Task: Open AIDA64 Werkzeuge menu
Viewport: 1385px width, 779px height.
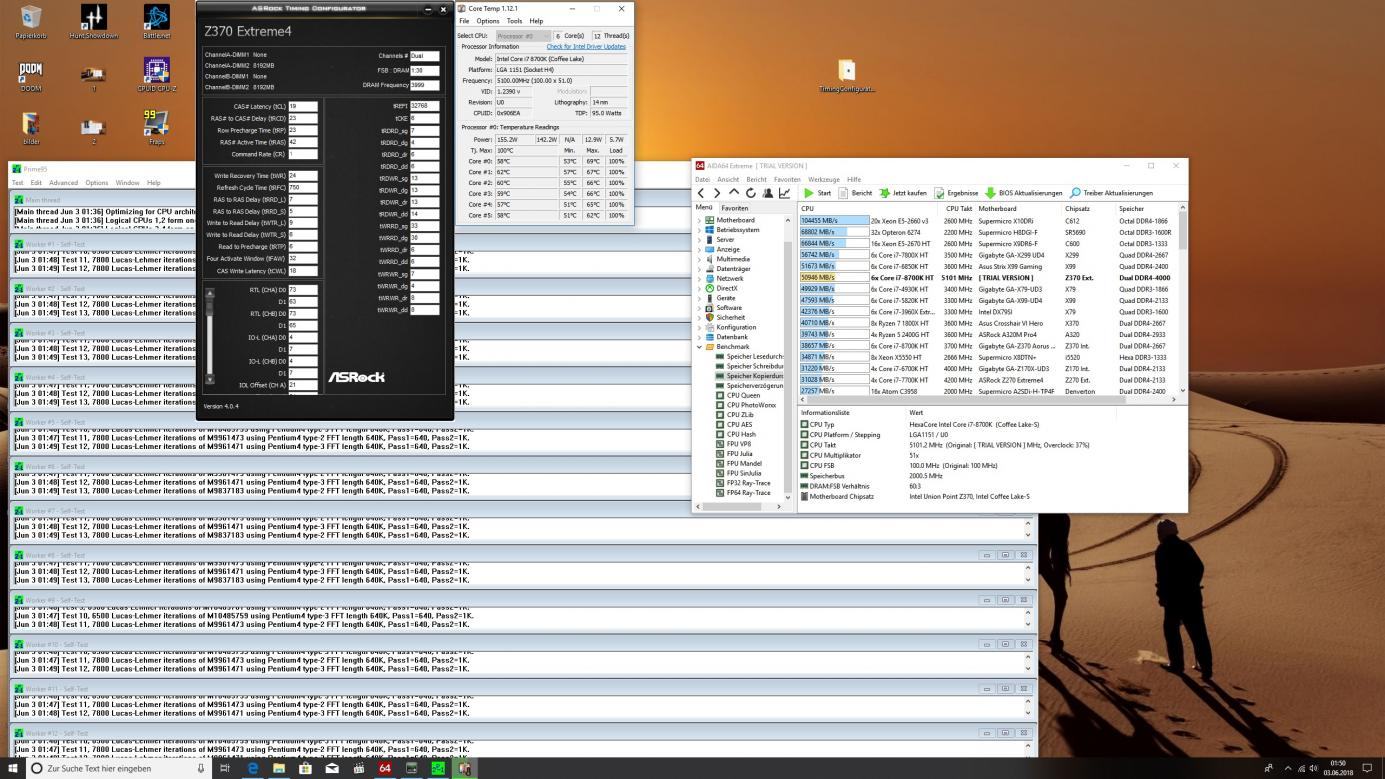Action: point(823,180)
